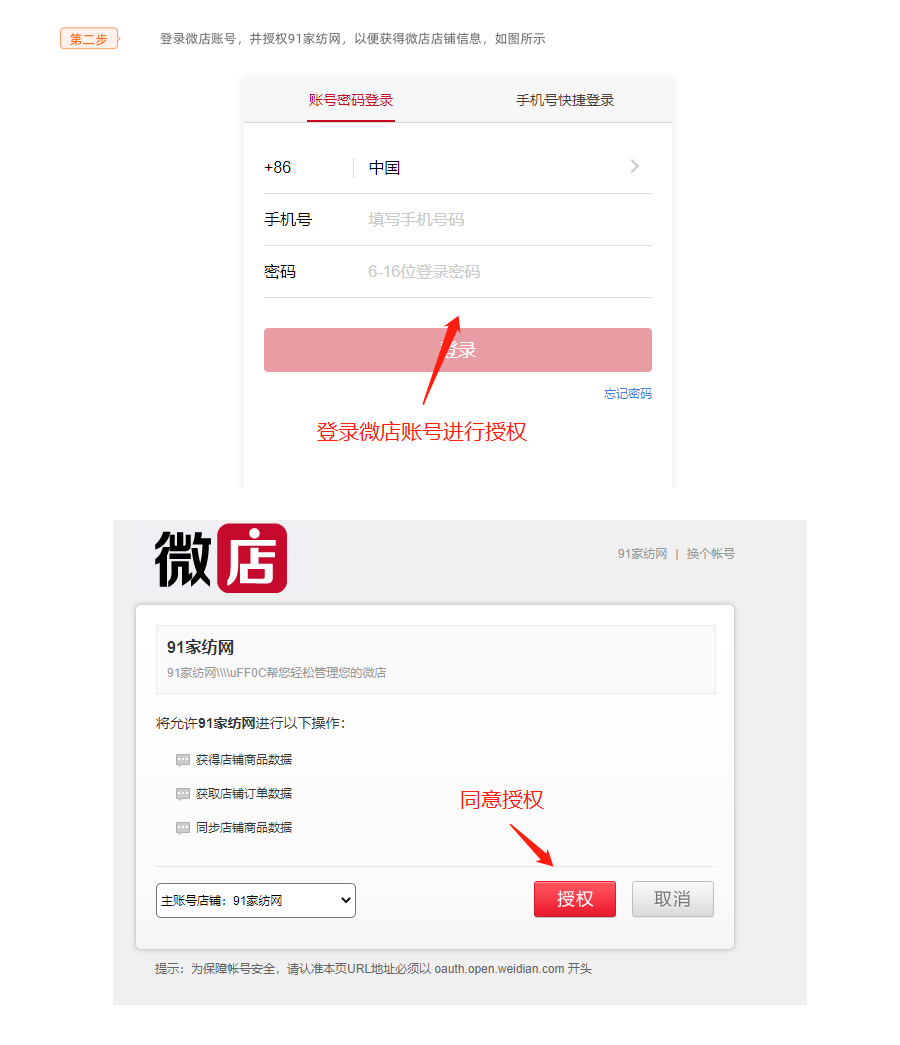900x1045 pixels.
Task: Open the +86 country code selector
Action: point(278,167)
